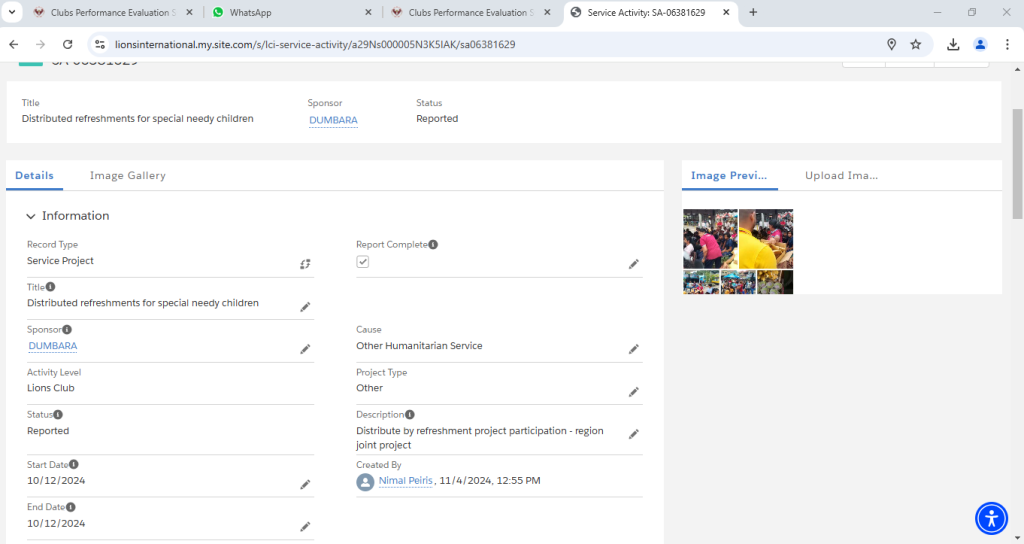The width and height of the screenshot is (1024, 544).
Task: Toggle the Report Complete checkbox
Action: [362, 261]
